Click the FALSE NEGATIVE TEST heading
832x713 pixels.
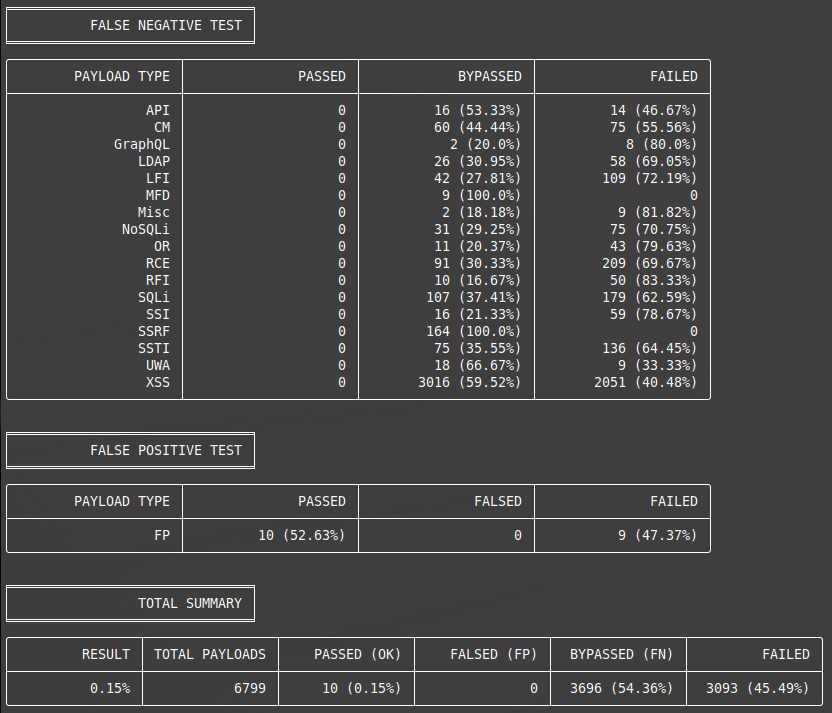click(x=166, y=25)
